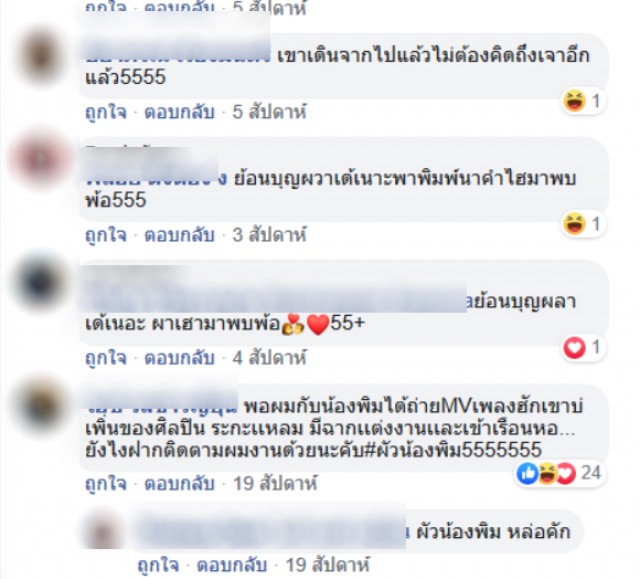Click the '19 สัปดาห์' timestamp of the MV comment
This screenshot has height=579, width=640.
275,484
